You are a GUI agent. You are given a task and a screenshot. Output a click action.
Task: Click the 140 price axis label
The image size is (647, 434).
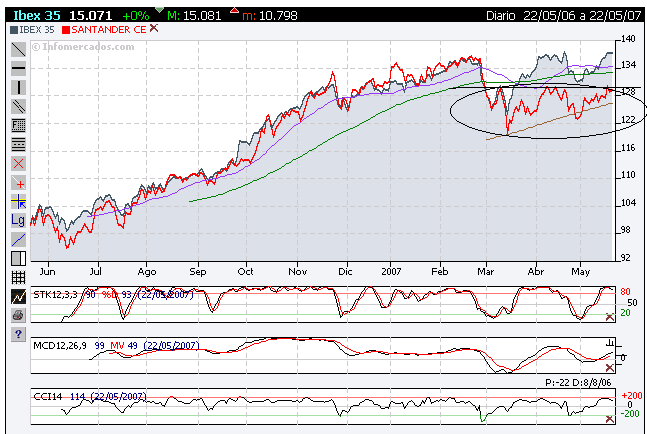coord(628,39)
